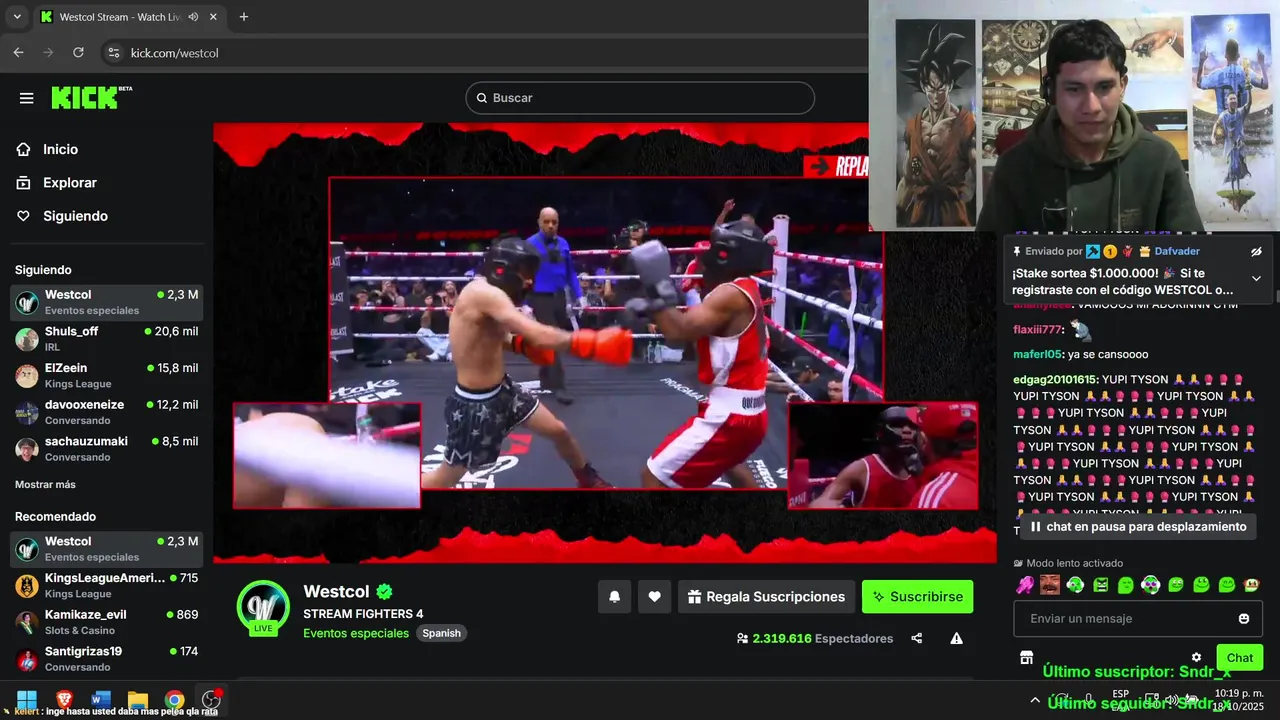The height and width of the screenshot is (720, 1280).
Task: Click Regala Suscripciones button
Action: [x=766, y=597]
